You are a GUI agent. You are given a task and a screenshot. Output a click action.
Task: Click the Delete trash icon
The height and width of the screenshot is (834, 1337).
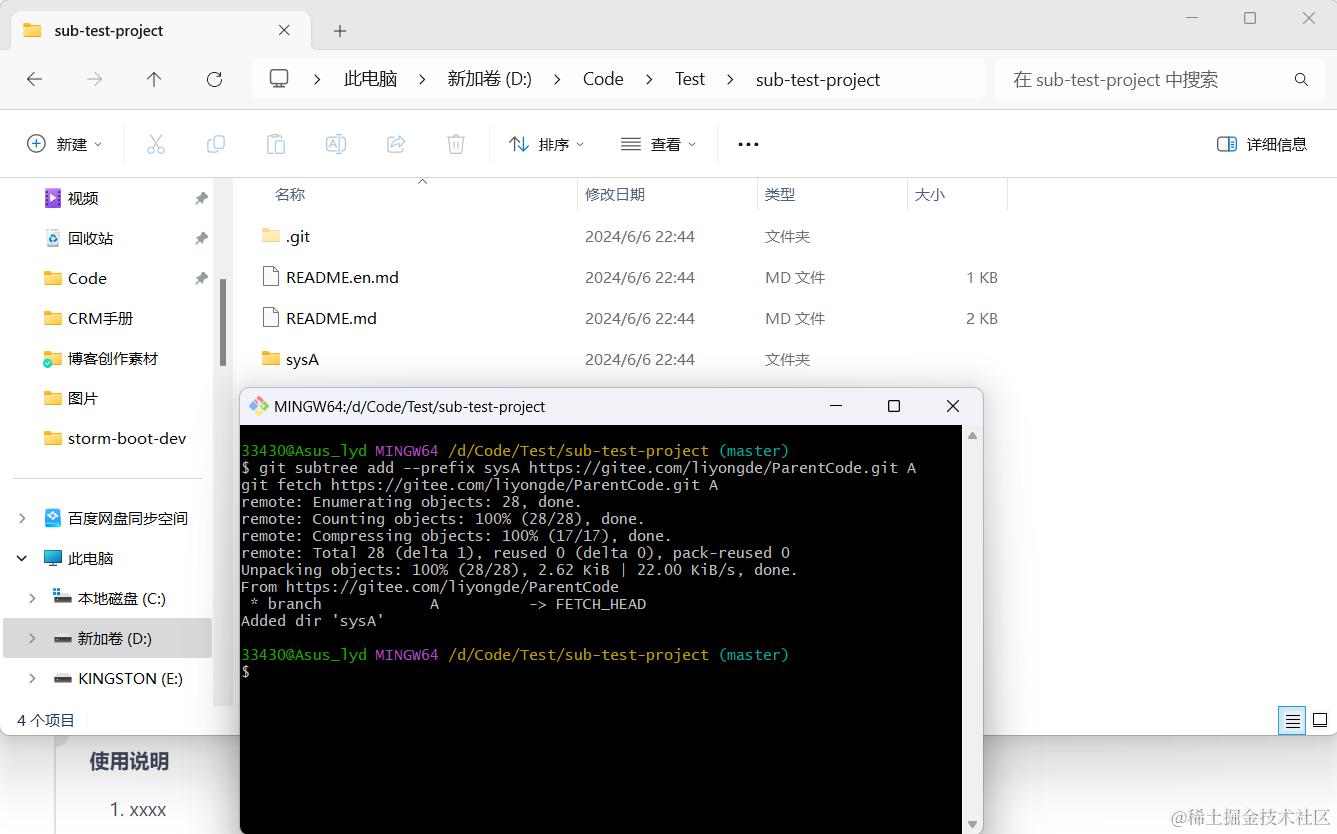tap(456, 144)
